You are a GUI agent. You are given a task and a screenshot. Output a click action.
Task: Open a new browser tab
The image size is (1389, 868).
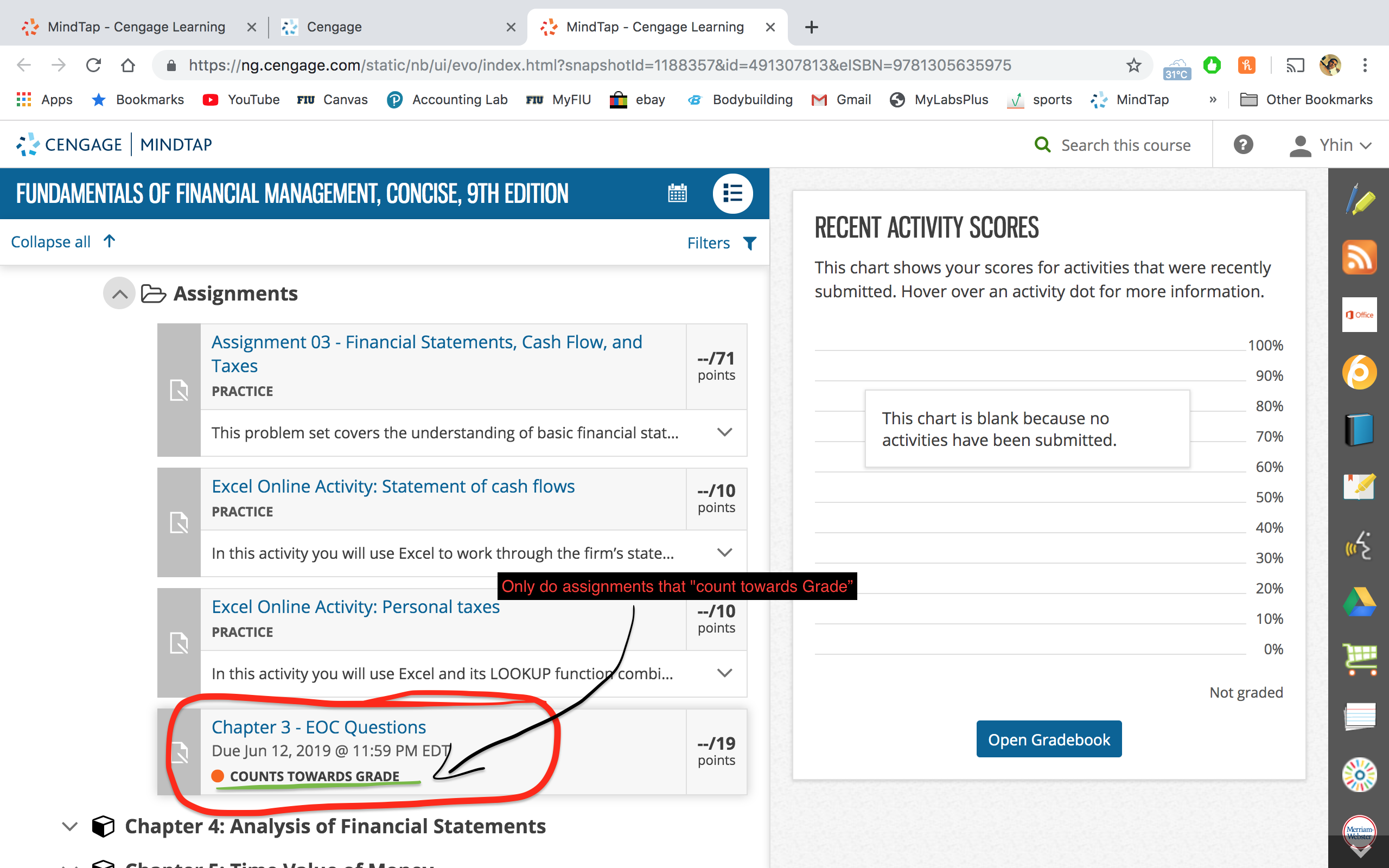811,27
